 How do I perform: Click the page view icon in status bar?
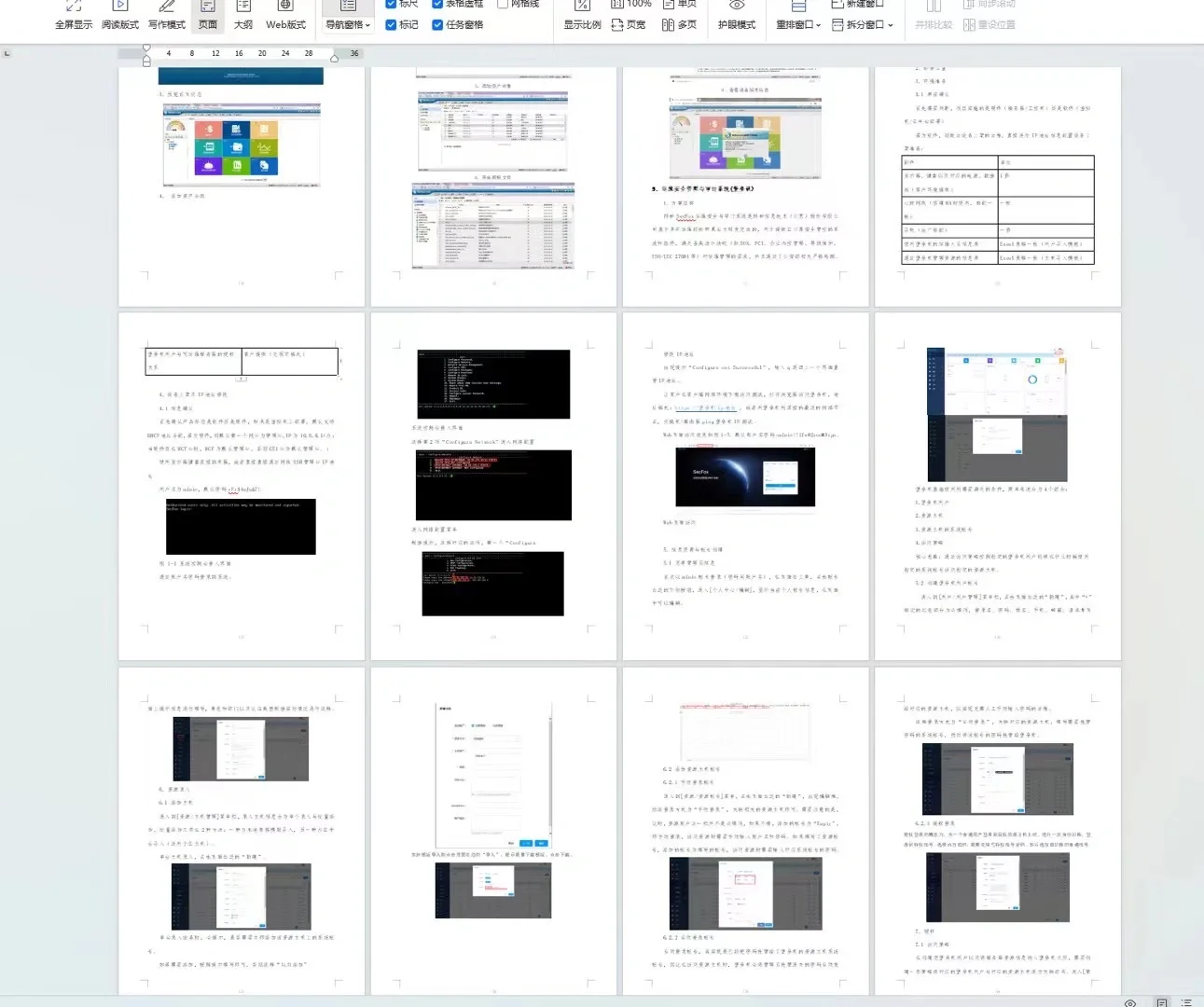(1161, 1002)
